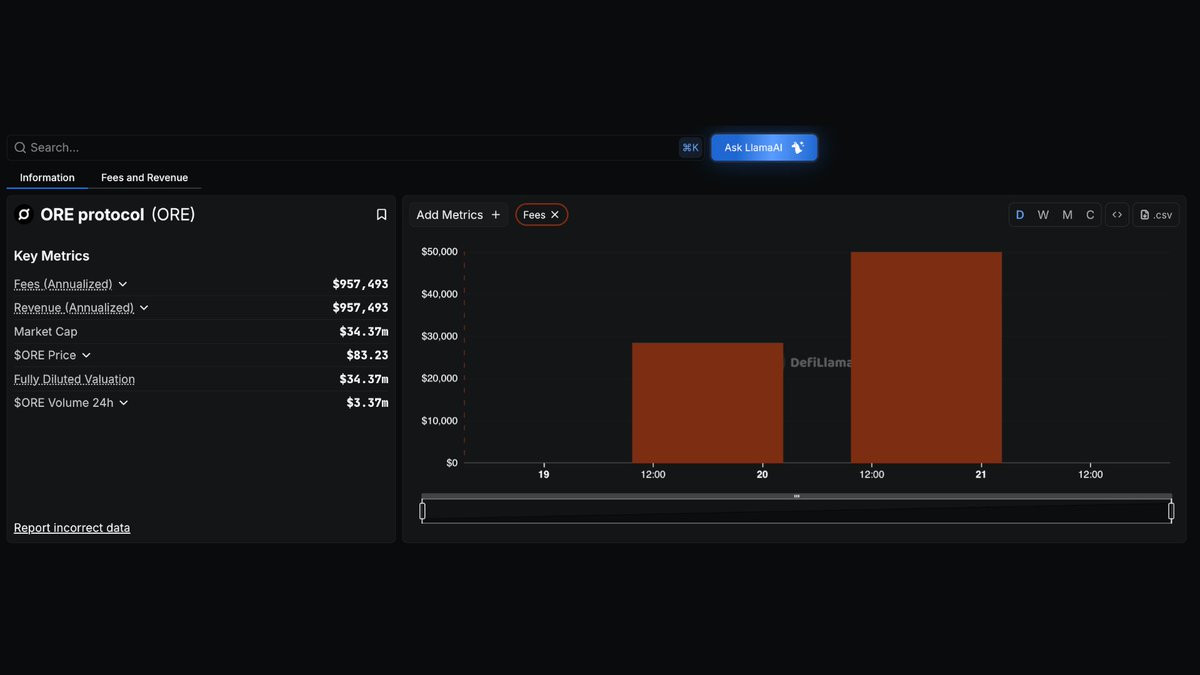This screenshot has width=1200, height=675.
Task: Click the bookmark icon for ORE protocol
Action: point(381,215)
